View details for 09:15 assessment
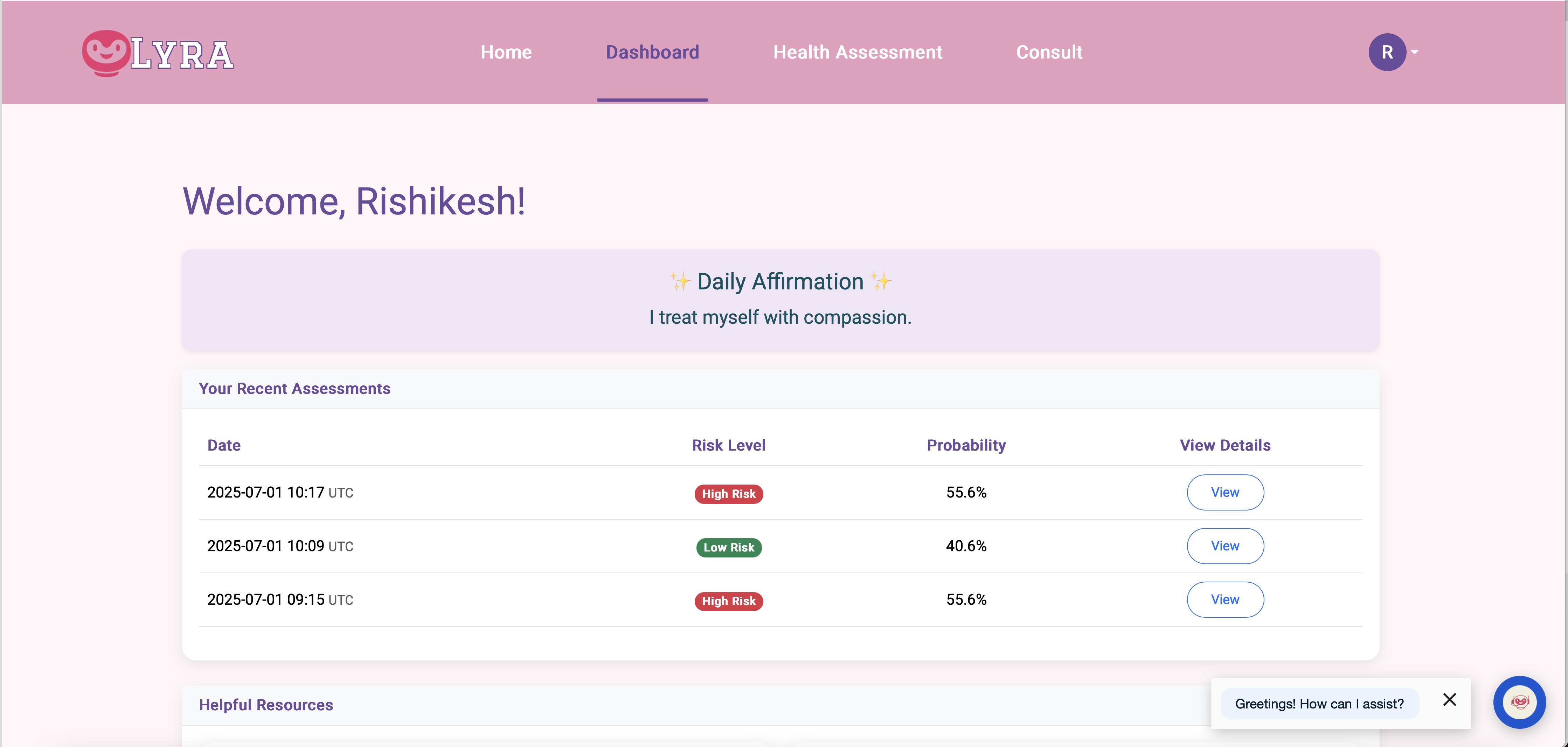 click(x=1225, y=599)
